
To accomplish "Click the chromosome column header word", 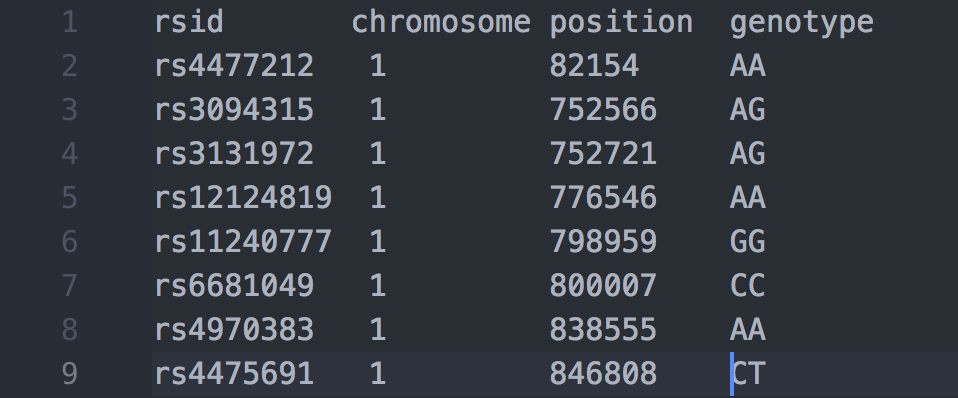I will click(x=441, y=23).
